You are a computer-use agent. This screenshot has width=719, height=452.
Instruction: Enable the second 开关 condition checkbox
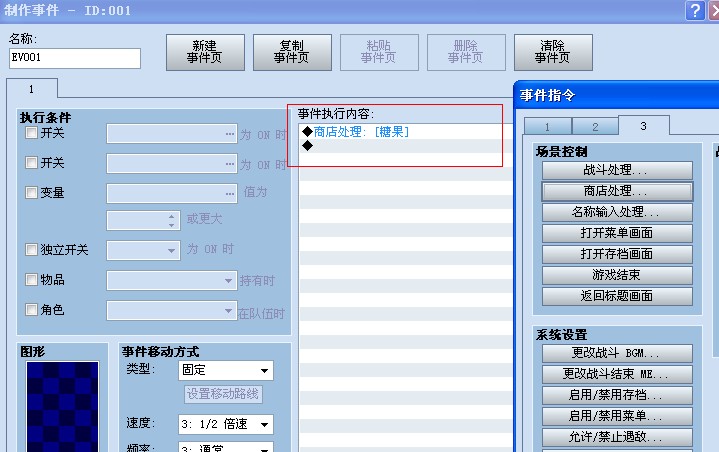click(x=31, y=163)
